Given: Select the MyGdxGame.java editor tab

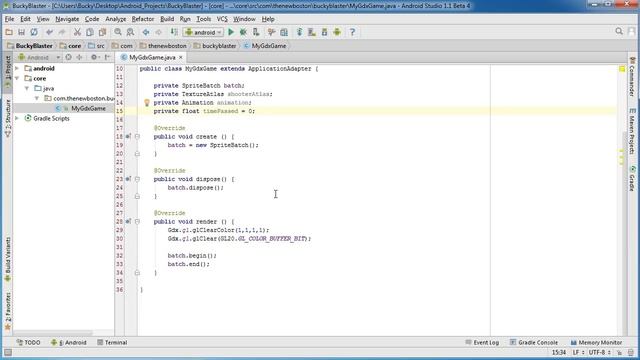Looking at the screenshot, I should [152, 58].
